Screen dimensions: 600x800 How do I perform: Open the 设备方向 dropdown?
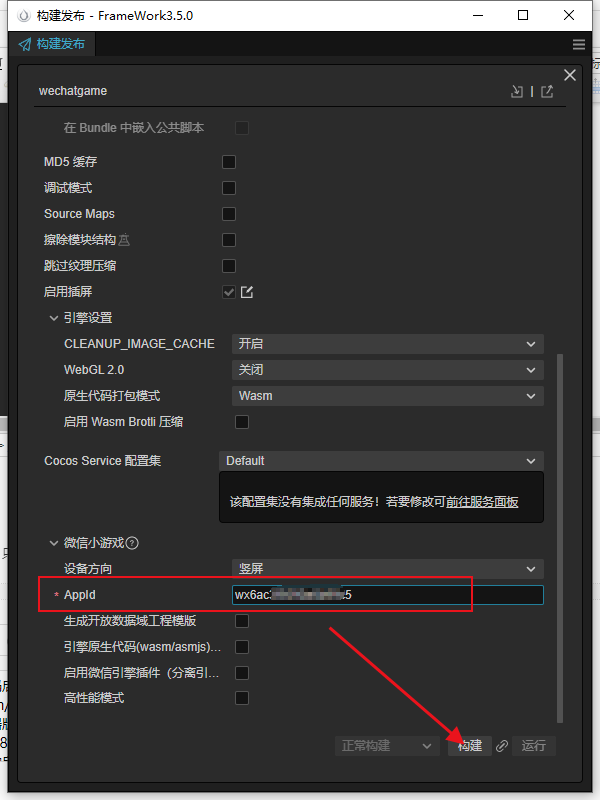click(388, 569)
